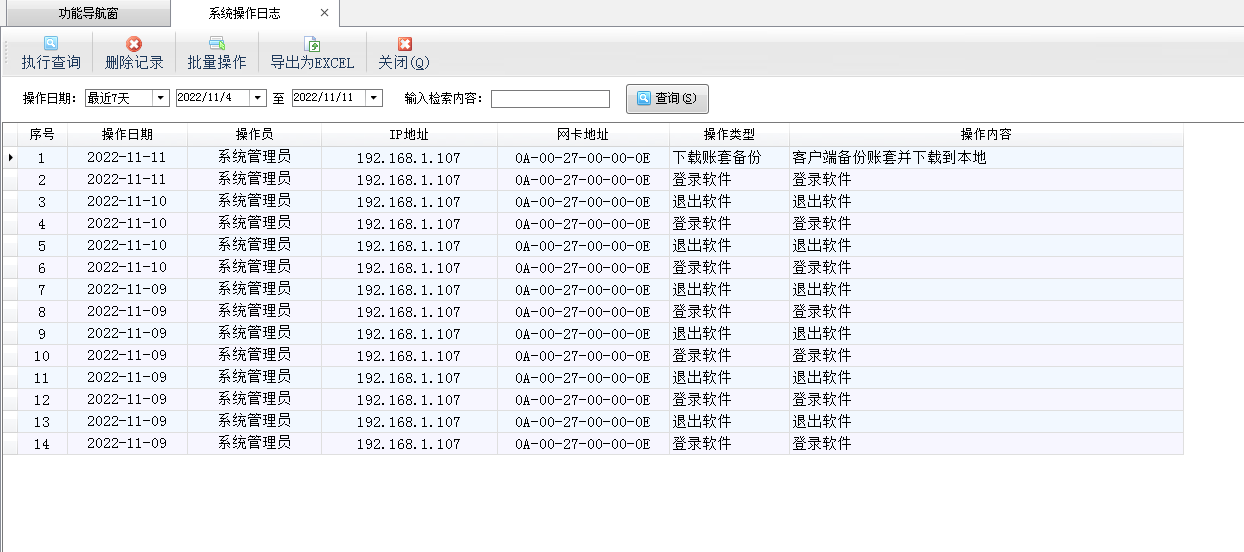Click the 操作类型 column header
Viewport: 1244px width, 552px height.
(729, 135)
